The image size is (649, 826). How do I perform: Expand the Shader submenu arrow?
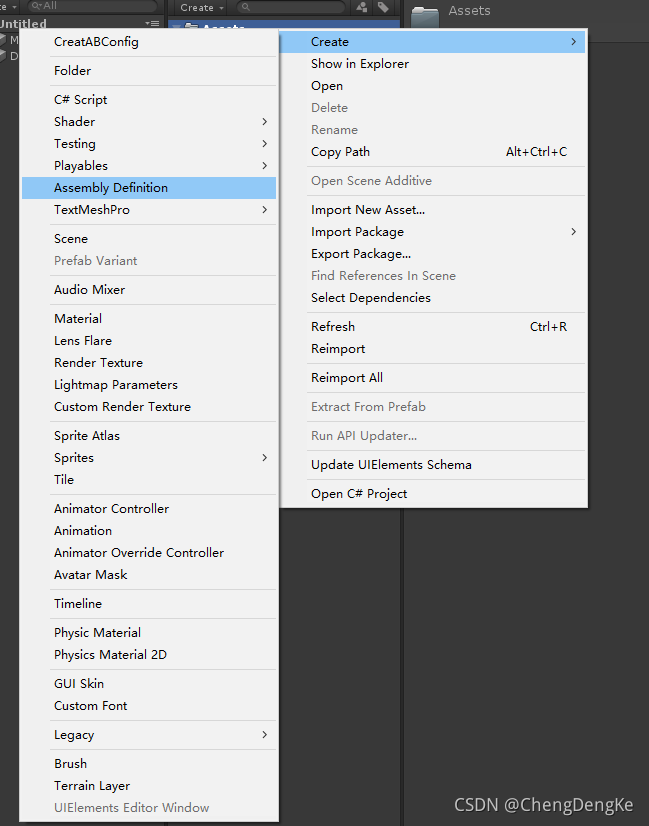(264, 122)
